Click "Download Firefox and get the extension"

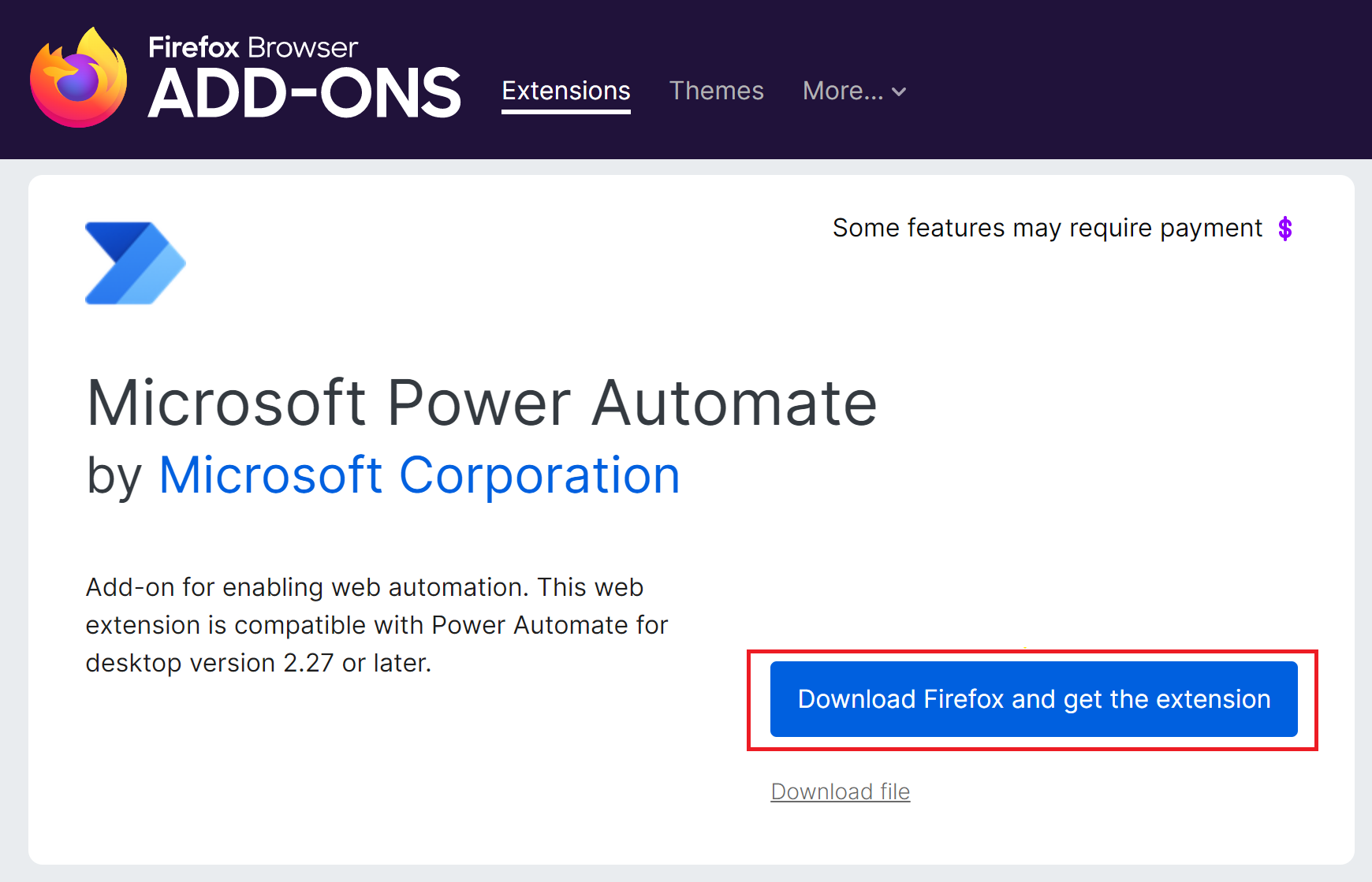coord(1033,699)
